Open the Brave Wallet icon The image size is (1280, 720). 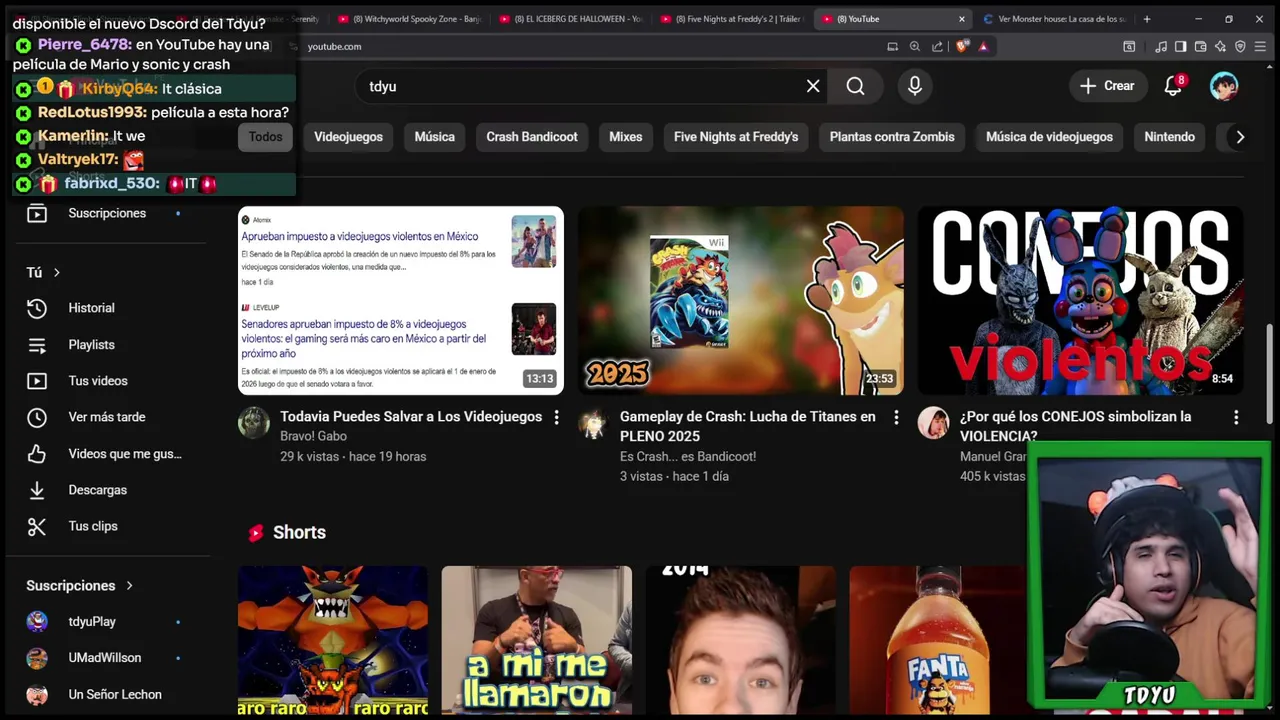point(1201,46)
